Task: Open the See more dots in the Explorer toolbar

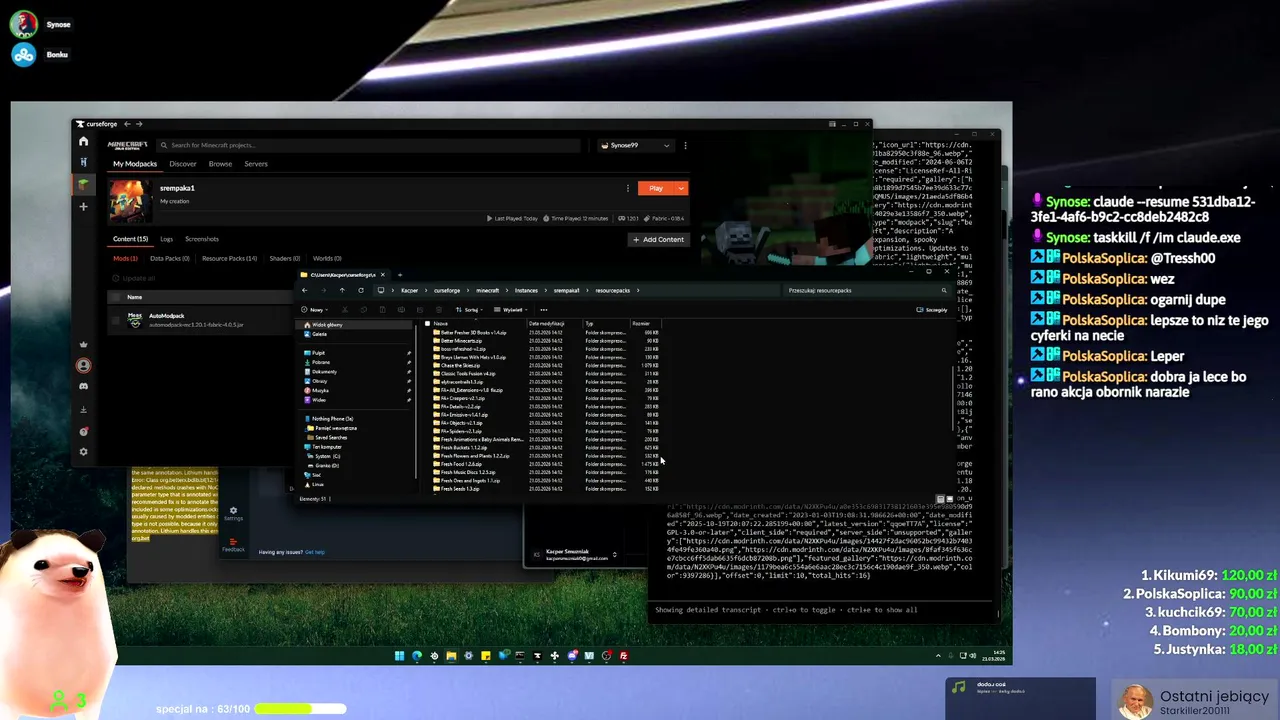Action: tap(544, 309)
